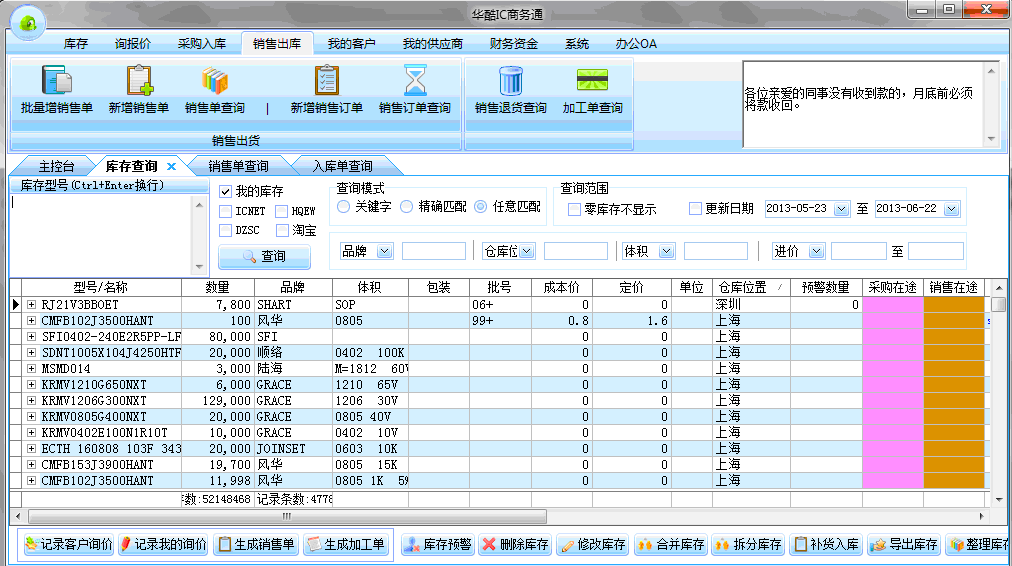Click restock entry button
This screenshot has height=566, width=1012.
click(827, 545)
